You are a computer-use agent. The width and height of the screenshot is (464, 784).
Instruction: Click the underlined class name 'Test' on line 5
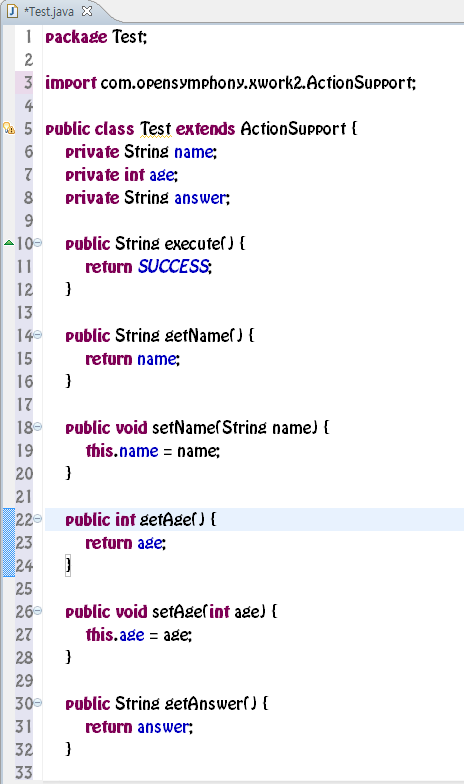(156, 129)
